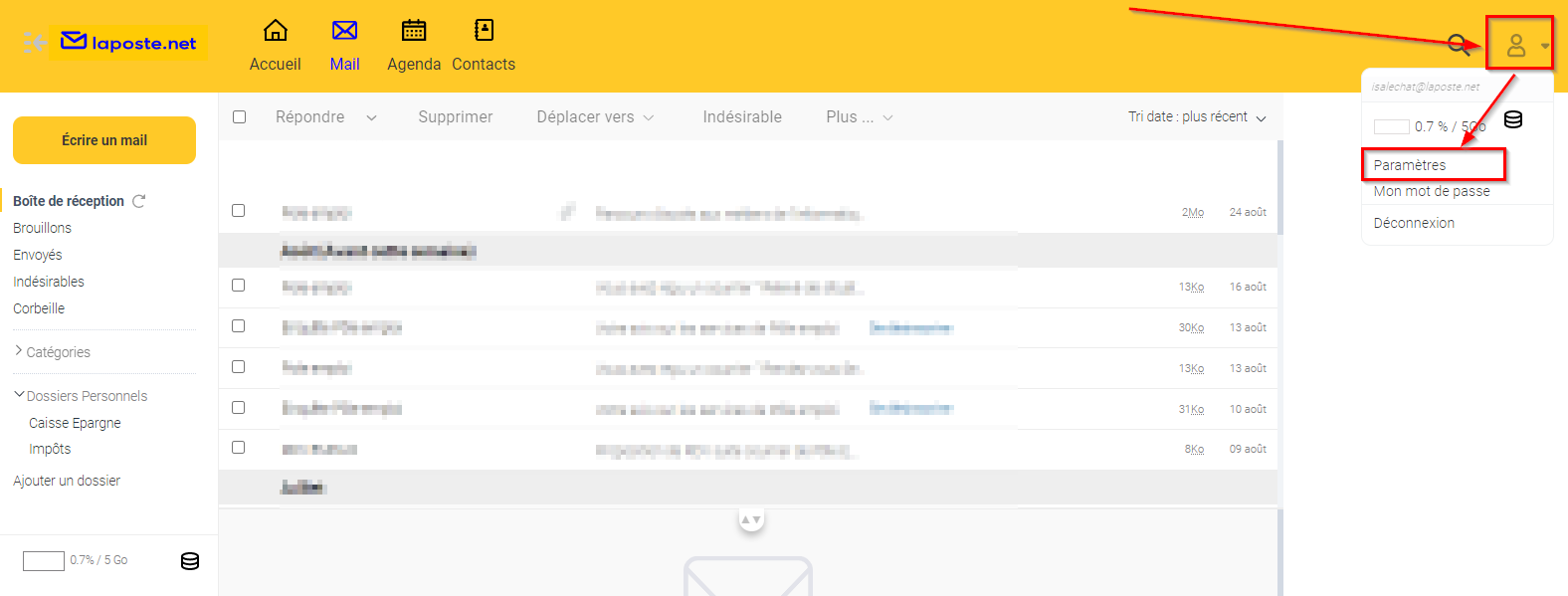Open the user account profile icon
The image size is (1568, 596).
tap(1516, 45)
